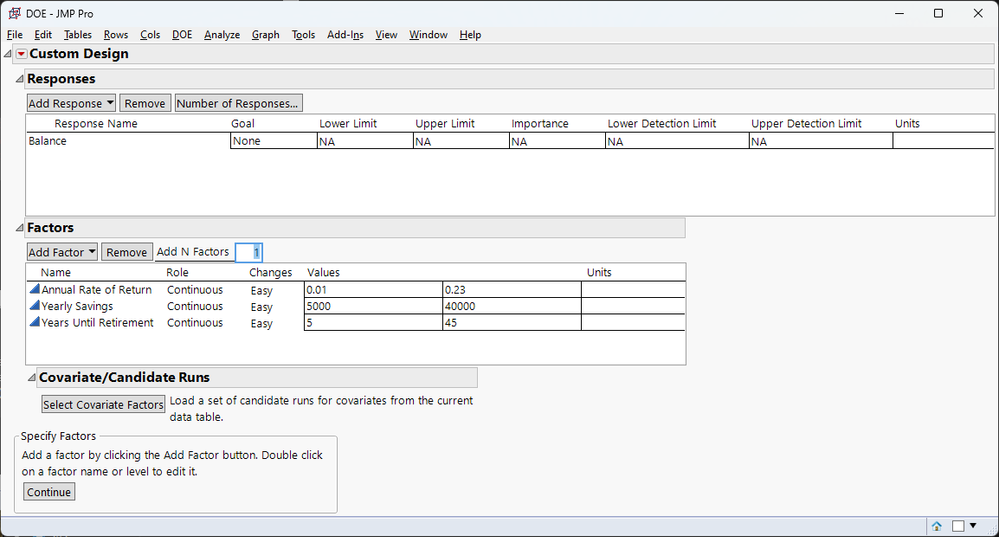Screen dimensions: 999x537
Task: Click the icon beside Years Until Retirement
Action: pyautogui.click(x=34, y=323)
